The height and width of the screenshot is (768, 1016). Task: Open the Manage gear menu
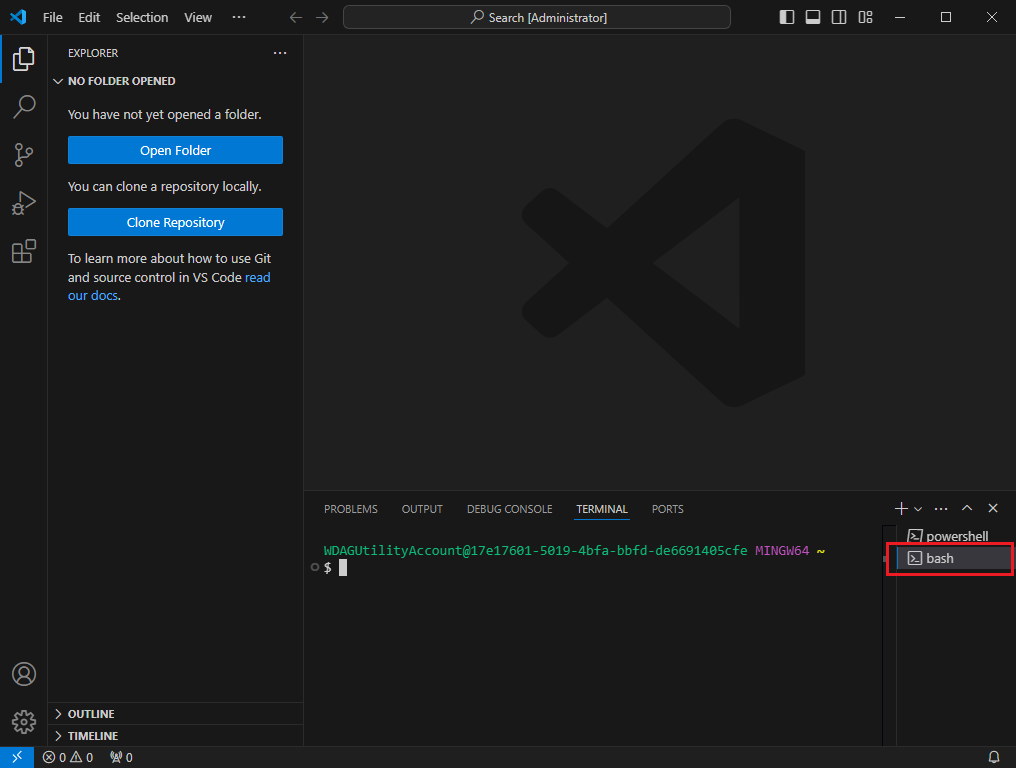[24, 721]
